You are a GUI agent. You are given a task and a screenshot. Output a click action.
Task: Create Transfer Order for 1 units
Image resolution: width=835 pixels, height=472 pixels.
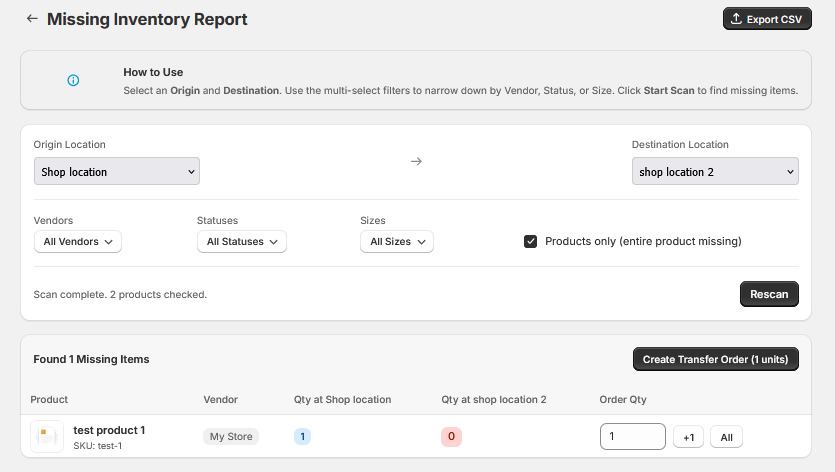point(715,359)
